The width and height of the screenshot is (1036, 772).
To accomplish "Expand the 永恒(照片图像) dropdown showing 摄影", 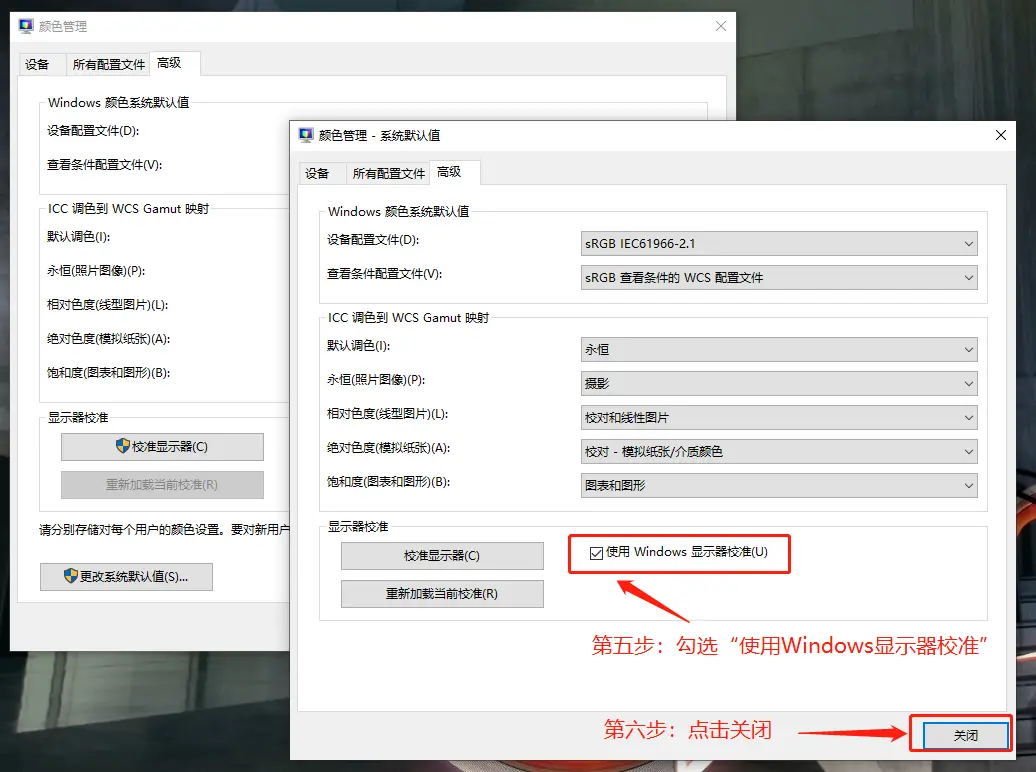I will [x=779, y=383].
